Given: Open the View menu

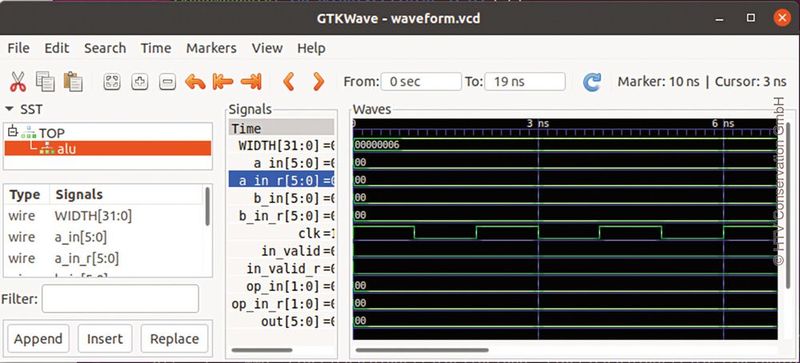Looking at the screenshot, I should [x=267, y=49].
